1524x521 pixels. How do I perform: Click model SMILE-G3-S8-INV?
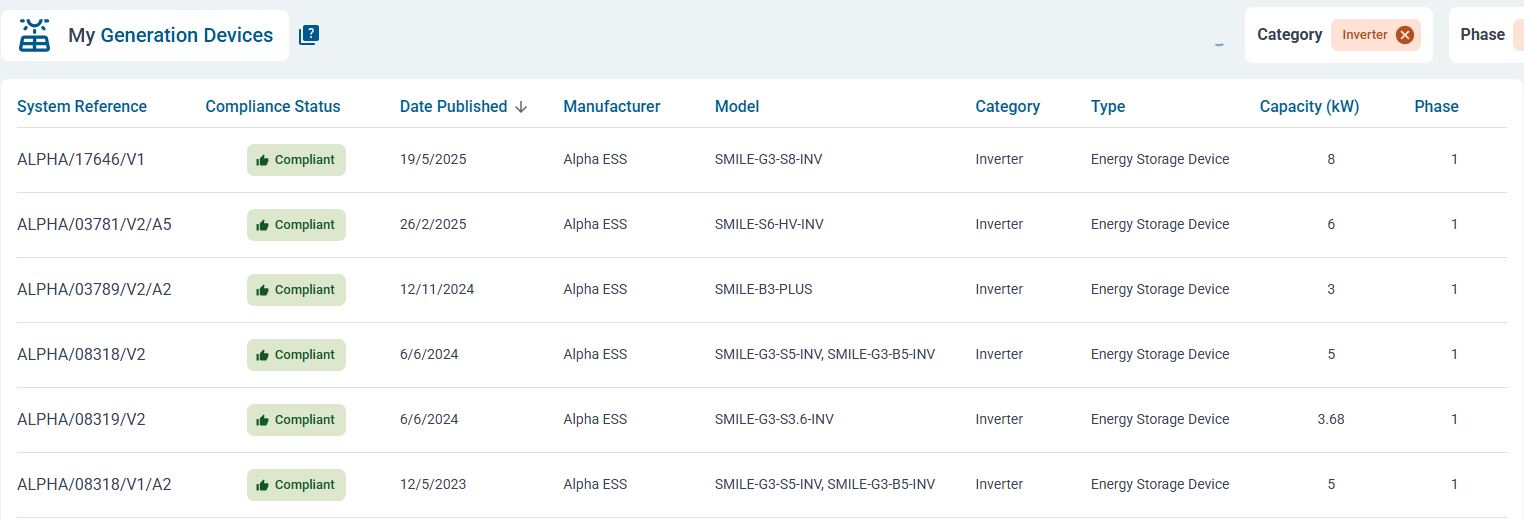769,159
